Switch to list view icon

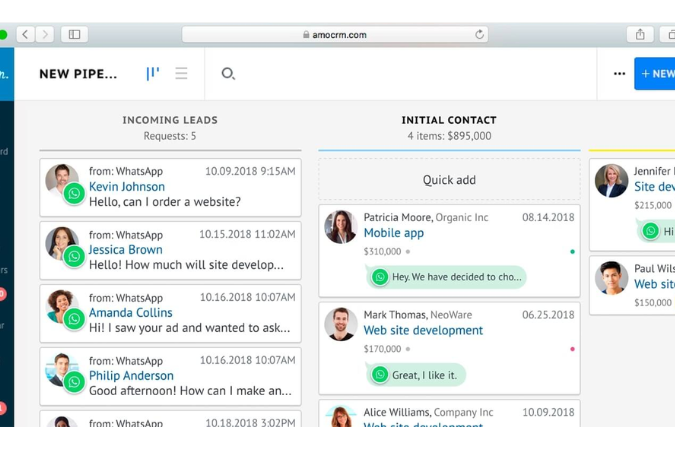[x=181, y=74]
